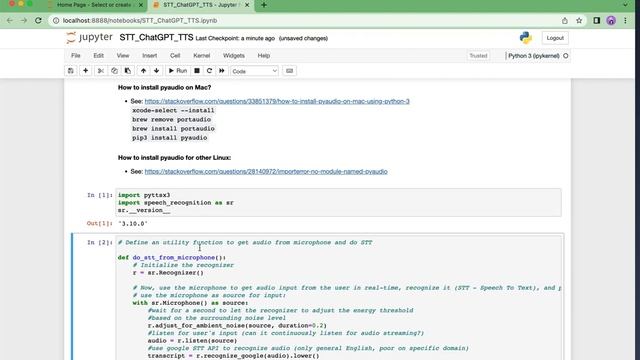Open the stackoverflow link about pyaudio on Mac
This screenshot has width=640, height=360.
point(277,101)
